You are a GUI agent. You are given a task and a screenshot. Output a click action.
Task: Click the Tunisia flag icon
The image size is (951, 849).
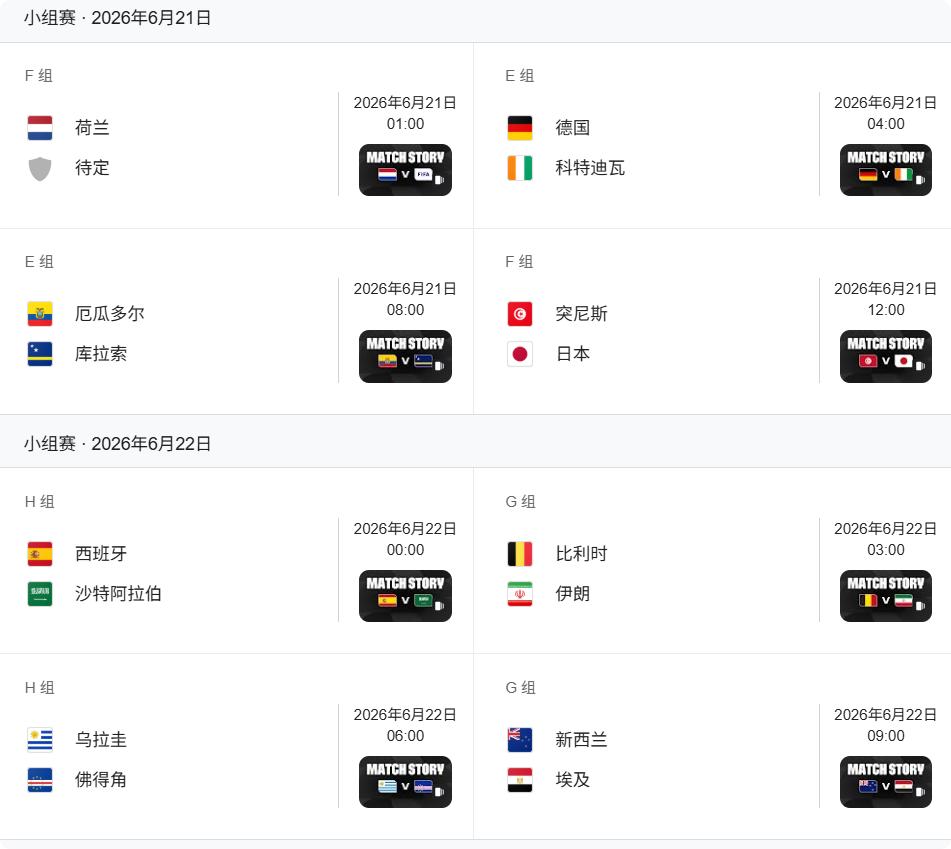pyautogui.click(x=520, y=314)
